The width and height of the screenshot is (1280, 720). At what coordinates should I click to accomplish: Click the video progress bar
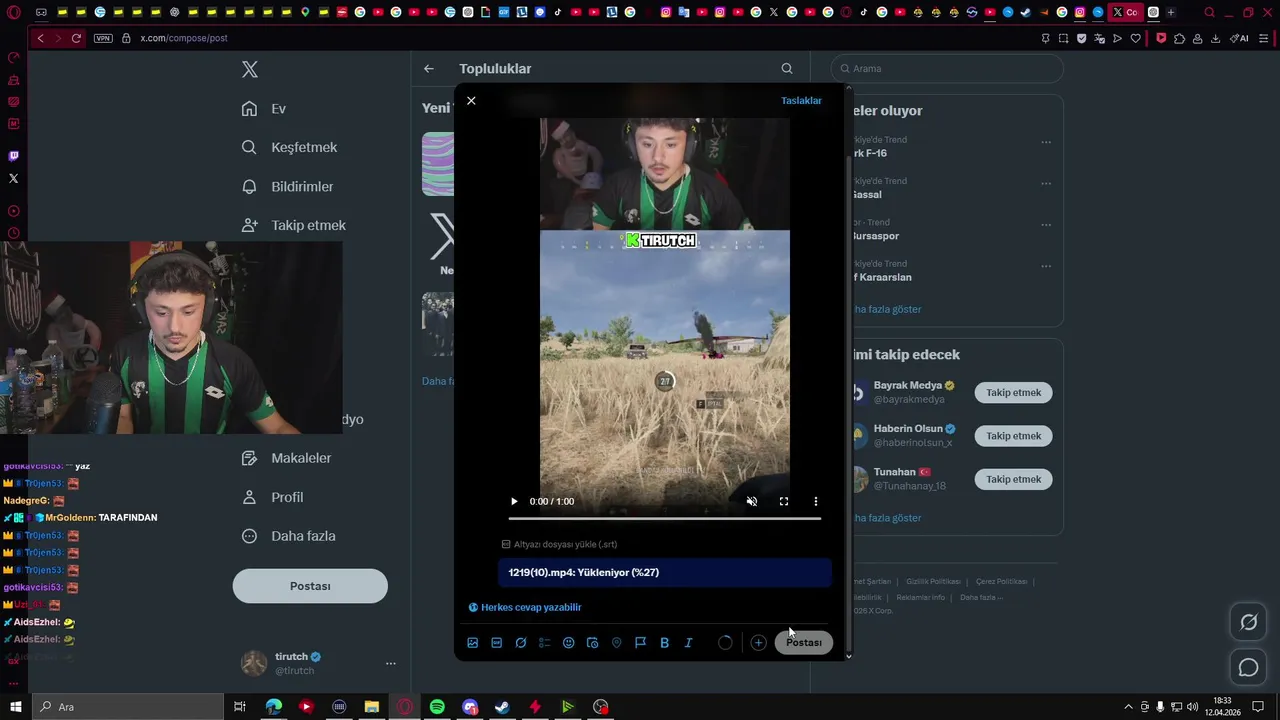(665, 518)
